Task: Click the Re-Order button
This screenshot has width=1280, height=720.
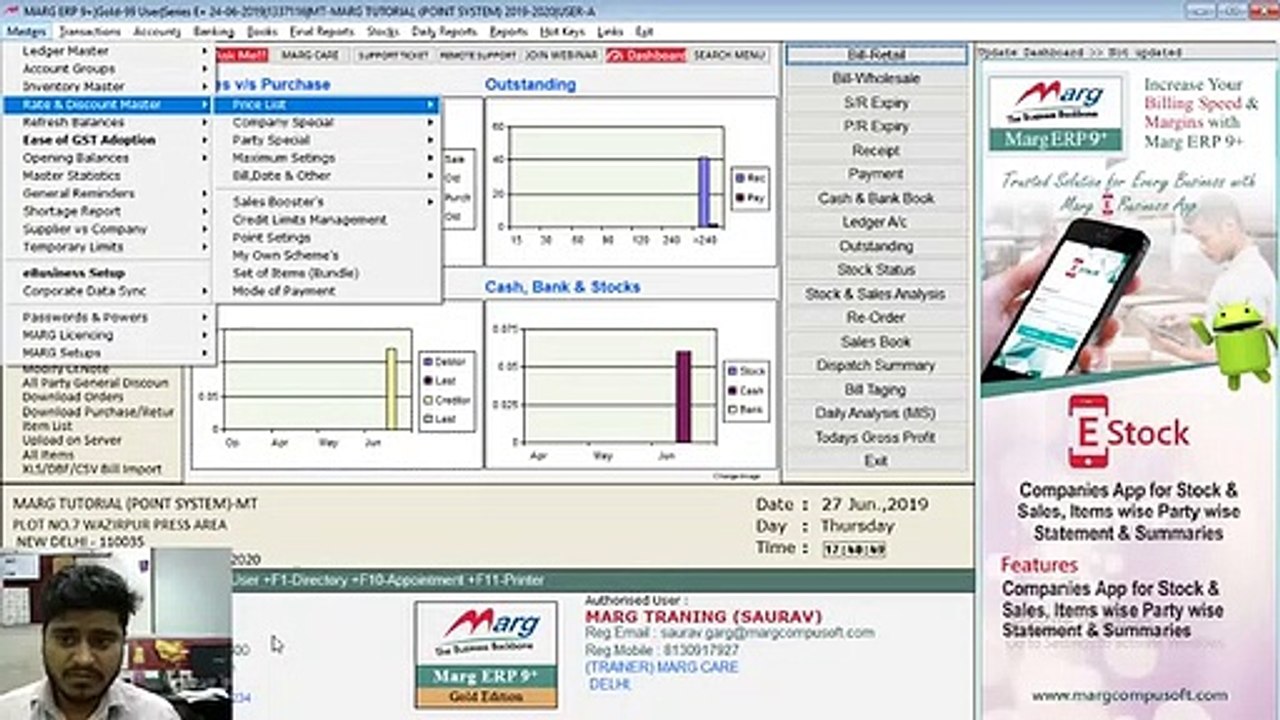Action: pyautogui.click(x=876, y=318)
